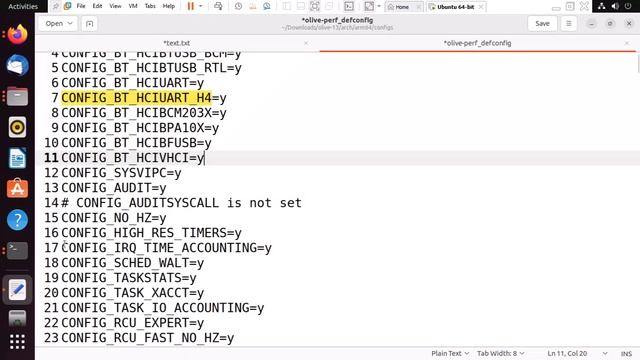Open the Open file dropdown
Viewport: 640px width, 360px height.
pyautogui.click(x=58, y=24)
